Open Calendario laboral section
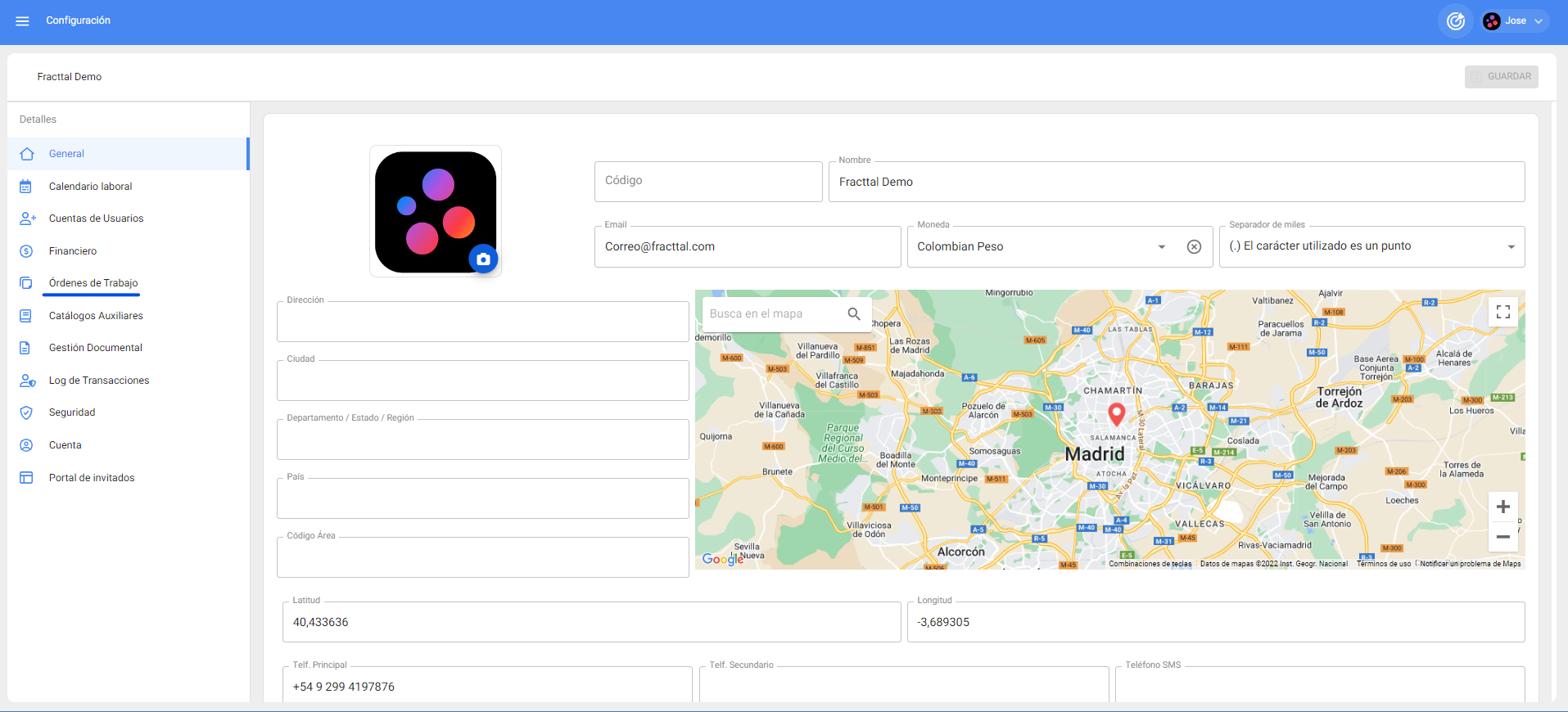Viewport: 1568px width, 712px height. click(x=90, y=187)
